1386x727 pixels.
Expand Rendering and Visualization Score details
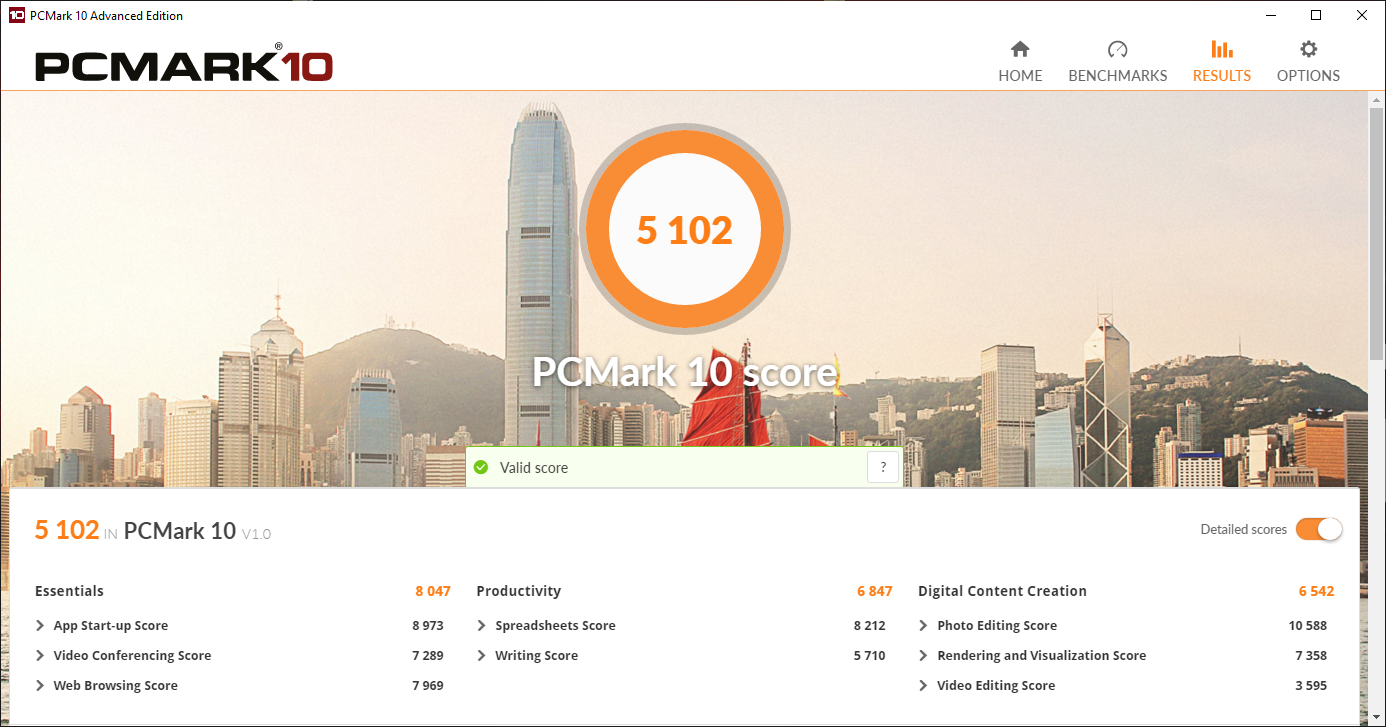click(924, 656)
